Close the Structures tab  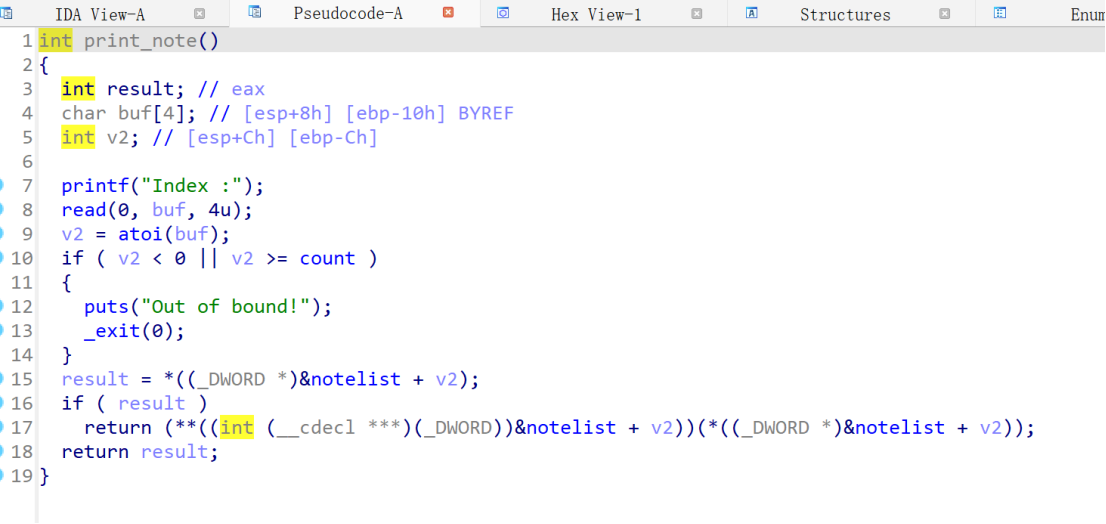944,14
